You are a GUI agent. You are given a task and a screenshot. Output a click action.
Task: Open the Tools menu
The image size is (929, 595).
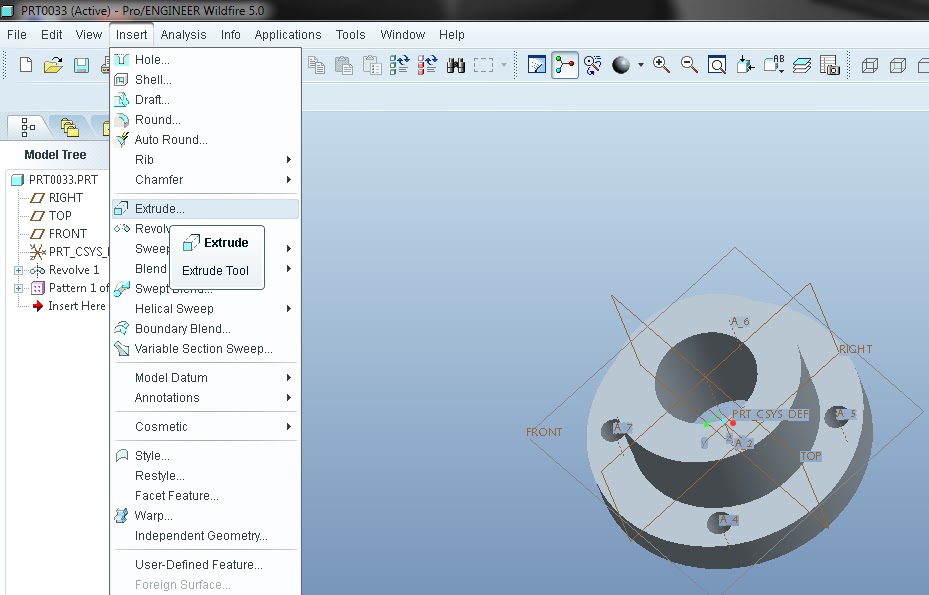click(350, 34)
